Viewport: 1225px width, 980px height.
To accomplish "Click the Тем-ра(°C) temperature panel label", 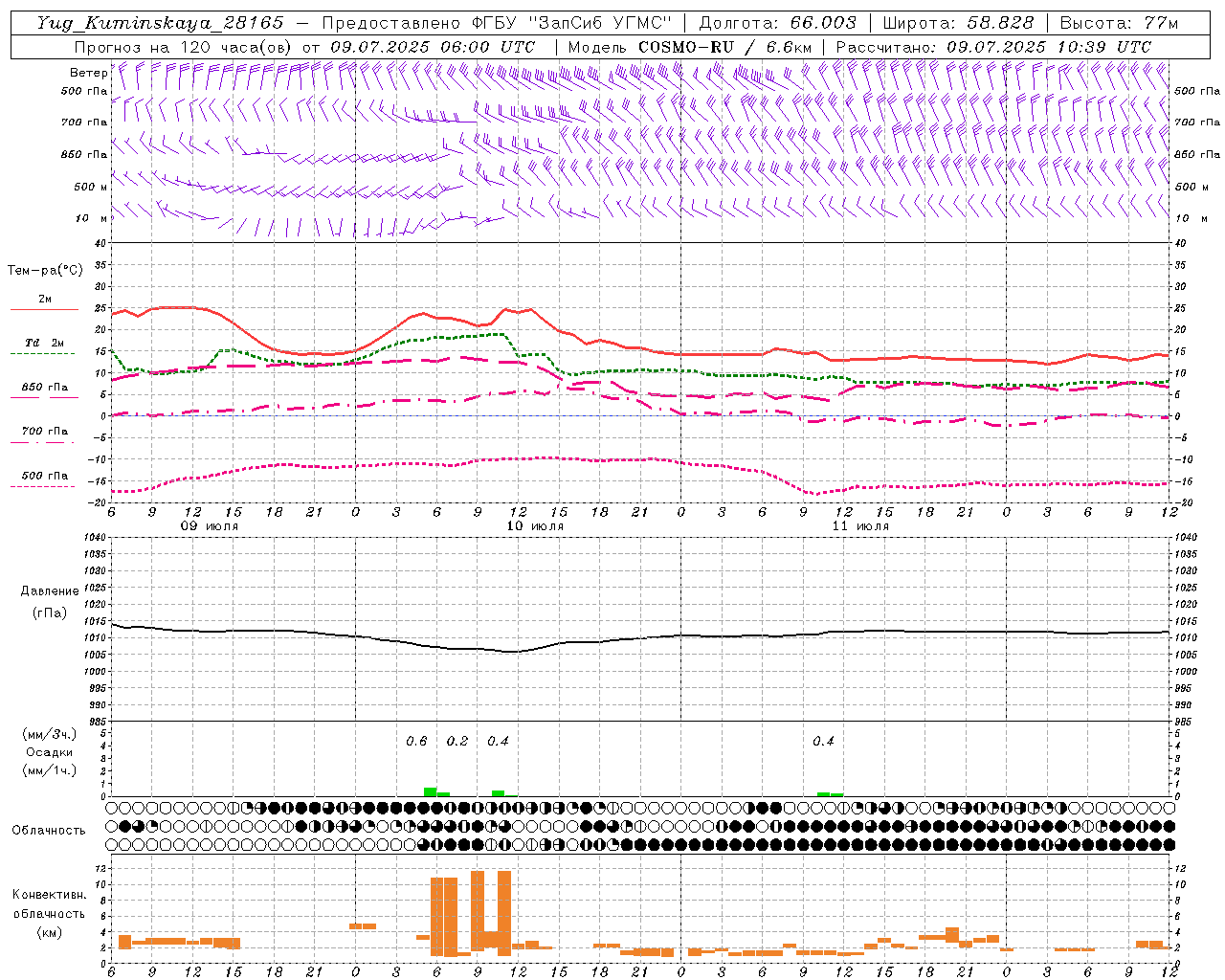I will pos(45,271).
